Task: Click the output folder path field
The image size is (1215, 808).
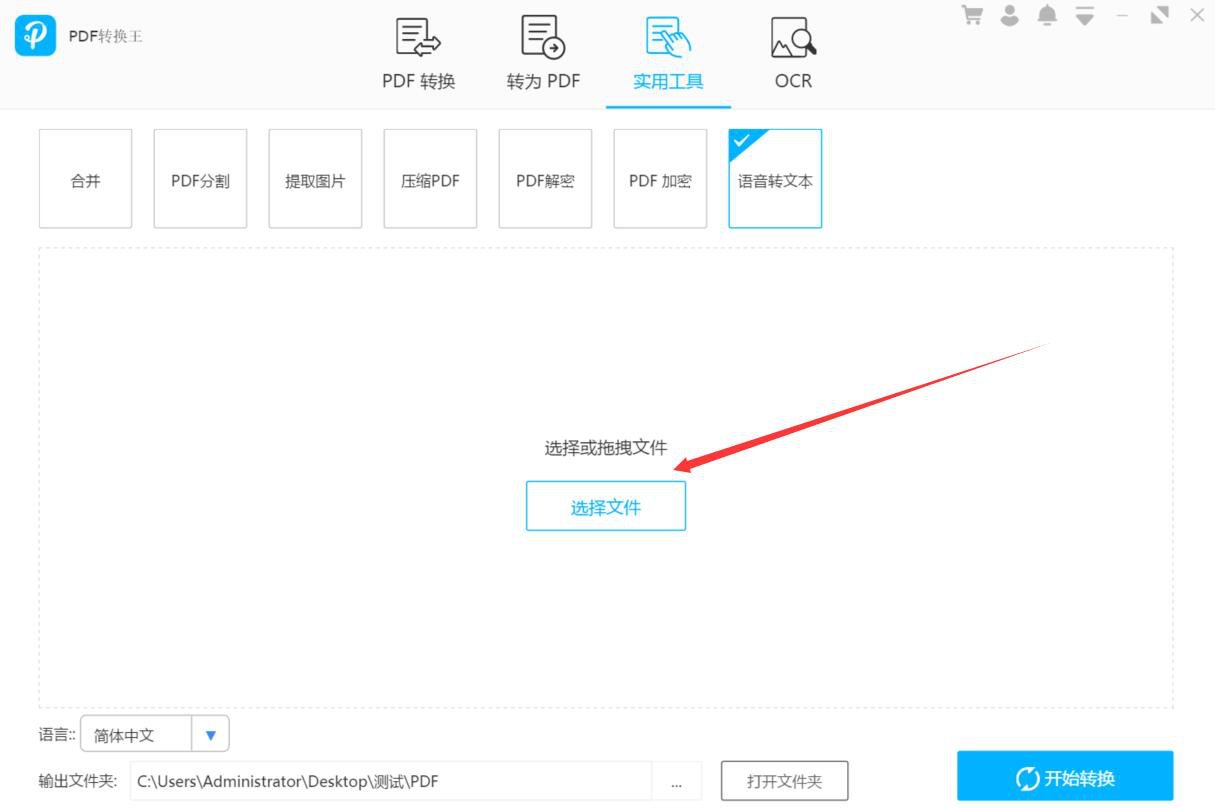Action: coord(391,781)
